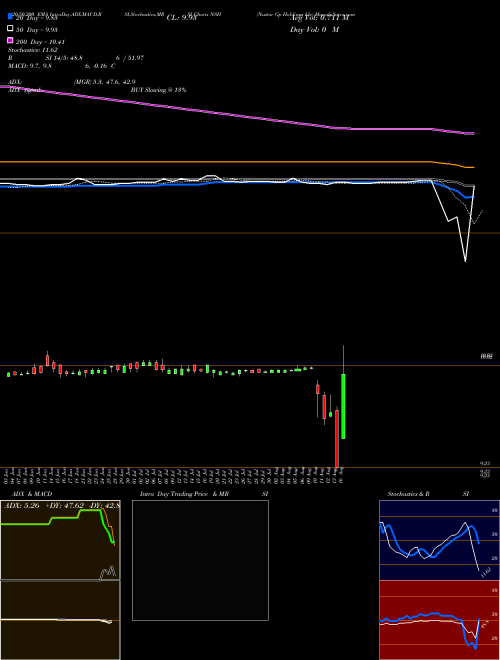Click the 'CL: 9.93' closing price text
Screen dimensions: 500x660
coord(181,18)
